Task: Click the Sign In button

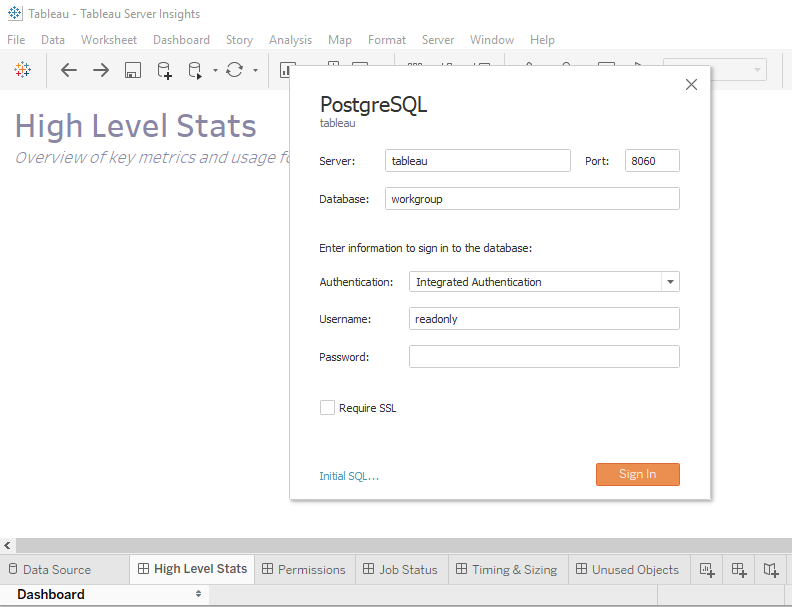Action: [637, 474]
